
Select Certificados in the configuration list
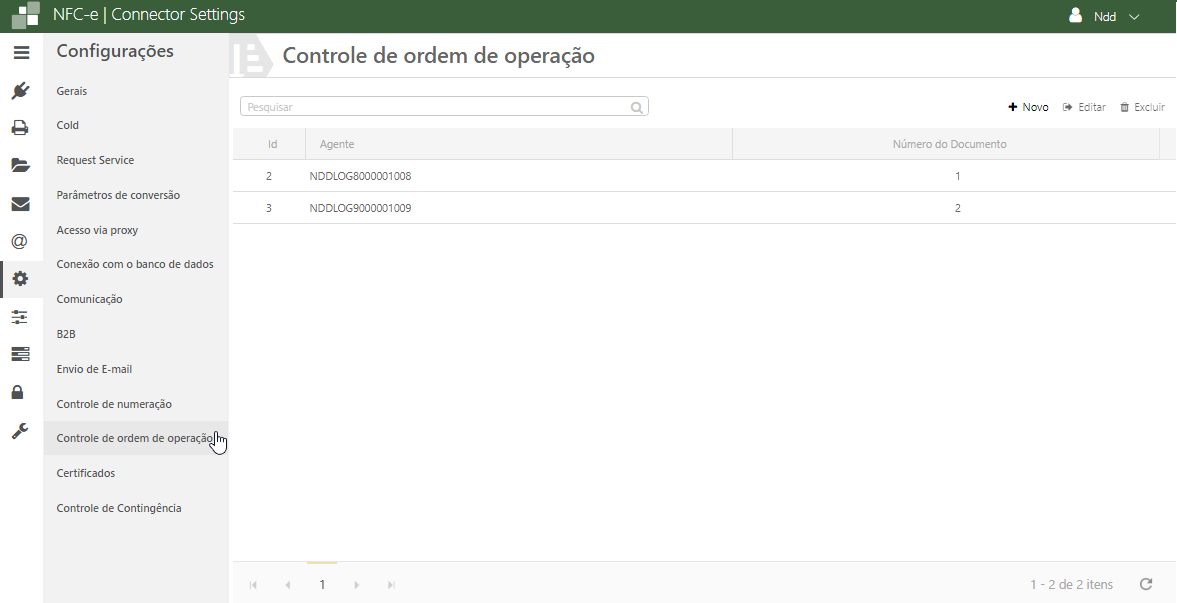(86, 473)
